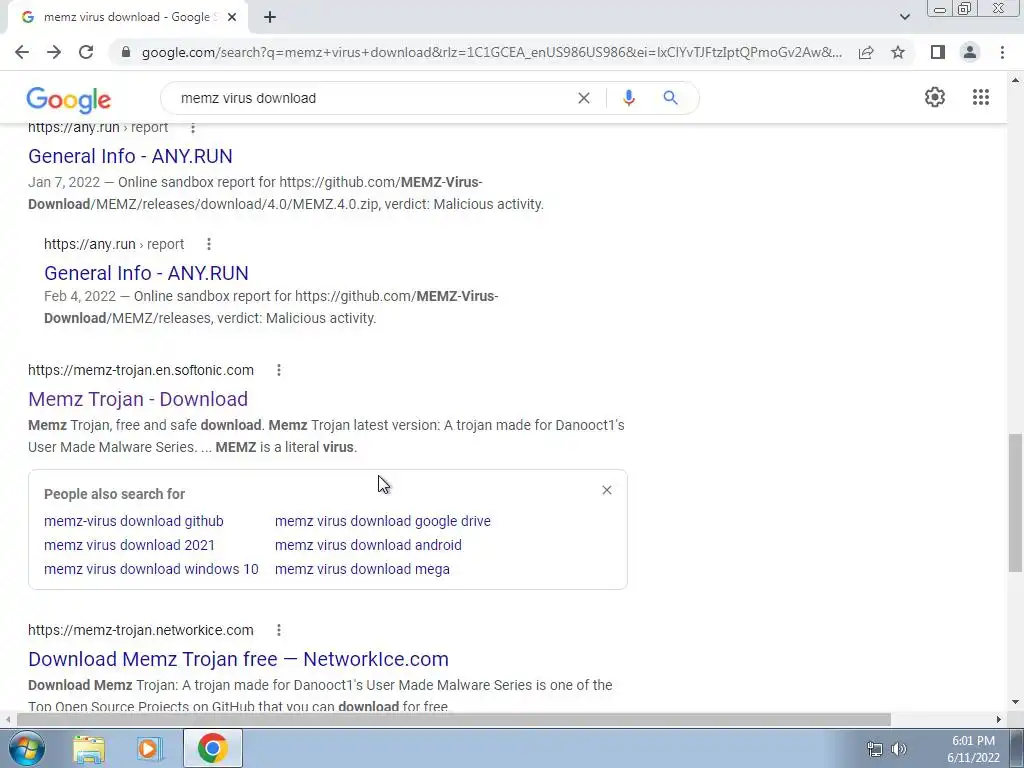Screen dimensions: 1024x768
Task: Click the https://memz-trojan.en.softonic.com URL text
Action: tap(141, 370)
